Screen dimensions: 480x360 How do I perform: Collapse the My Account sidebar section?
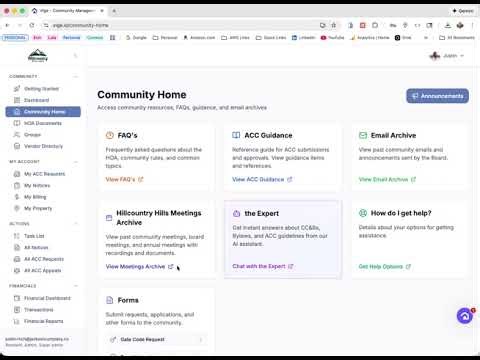pos(76,162)
